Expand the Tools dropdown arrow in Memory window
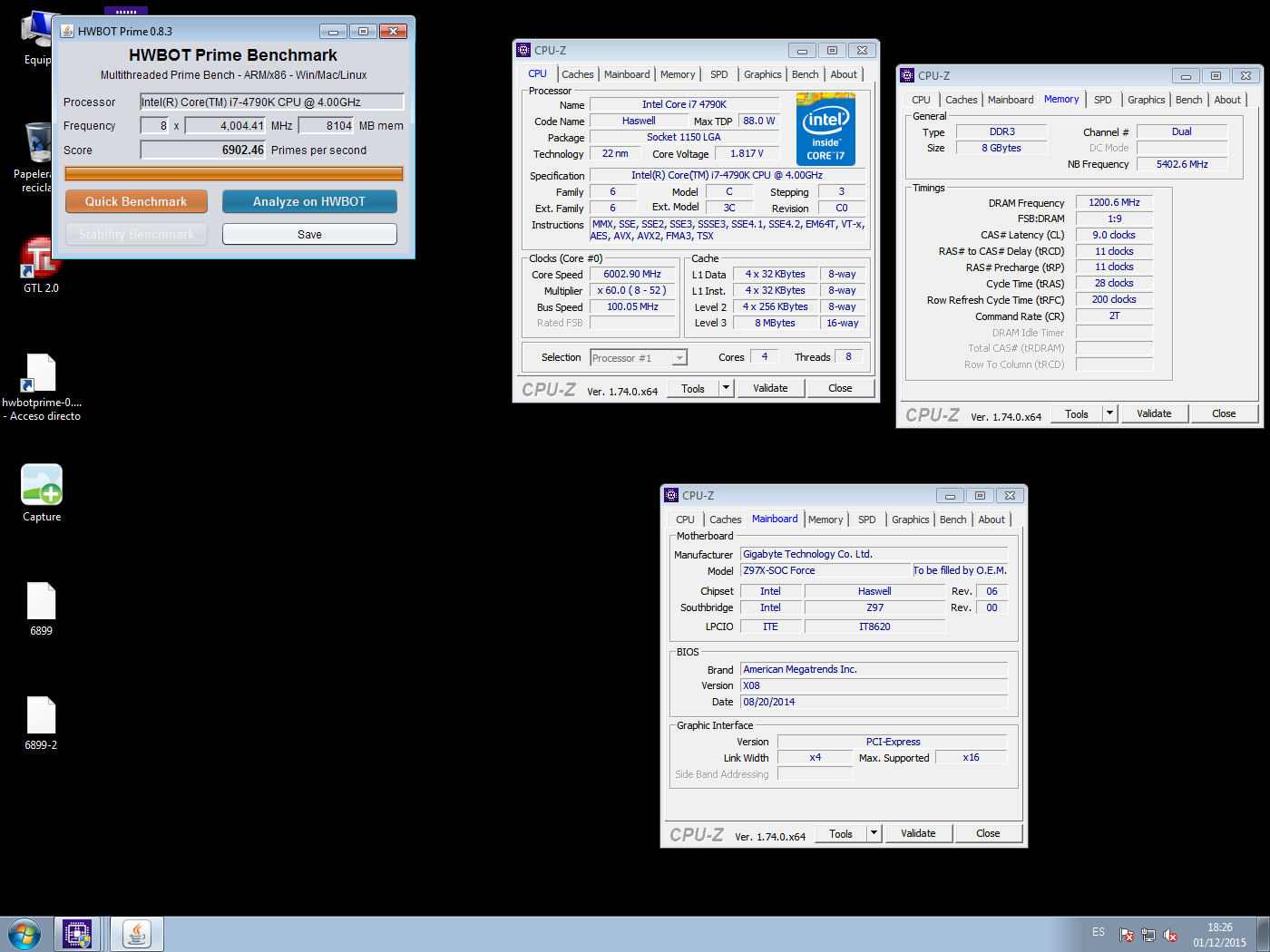Screen dimensions: 1270x952 click(x=1109, y=413)
